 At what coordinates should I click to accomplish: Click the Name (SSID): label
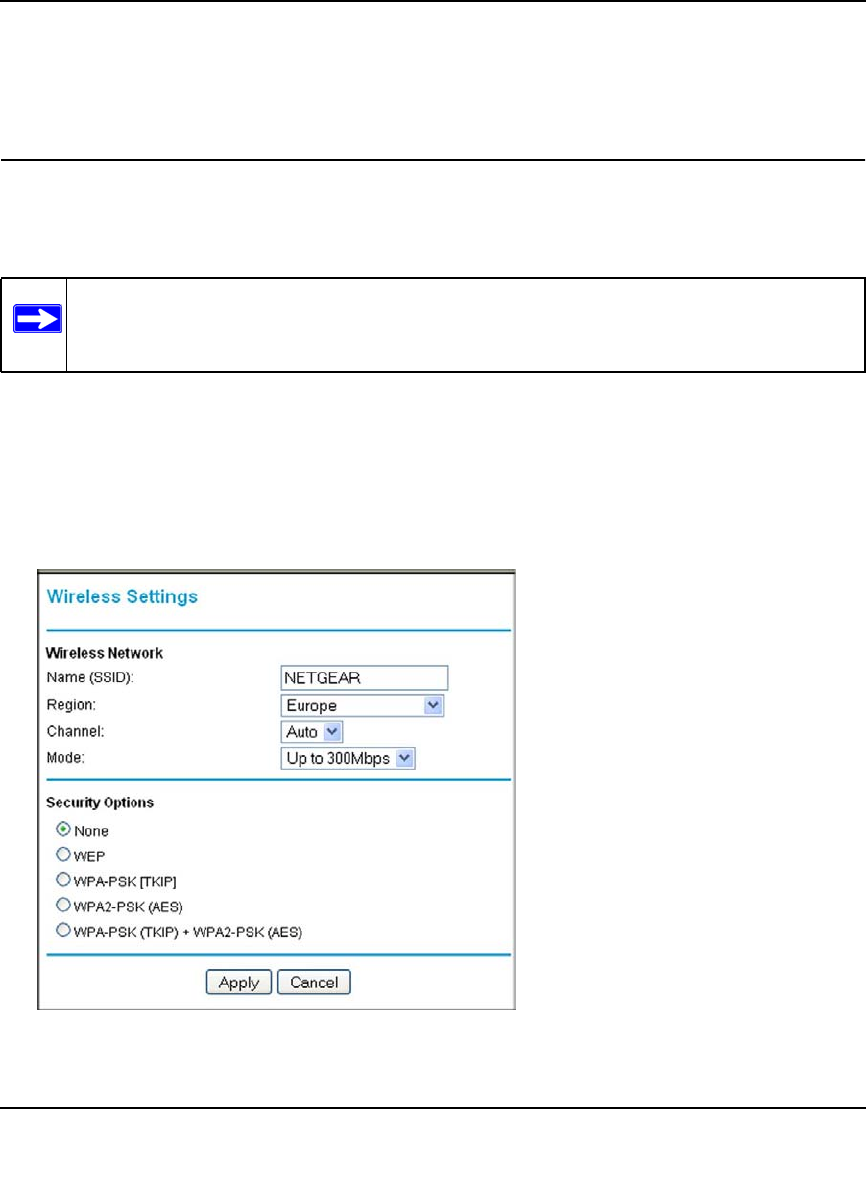pyautogui.click(x=90, y=677)
